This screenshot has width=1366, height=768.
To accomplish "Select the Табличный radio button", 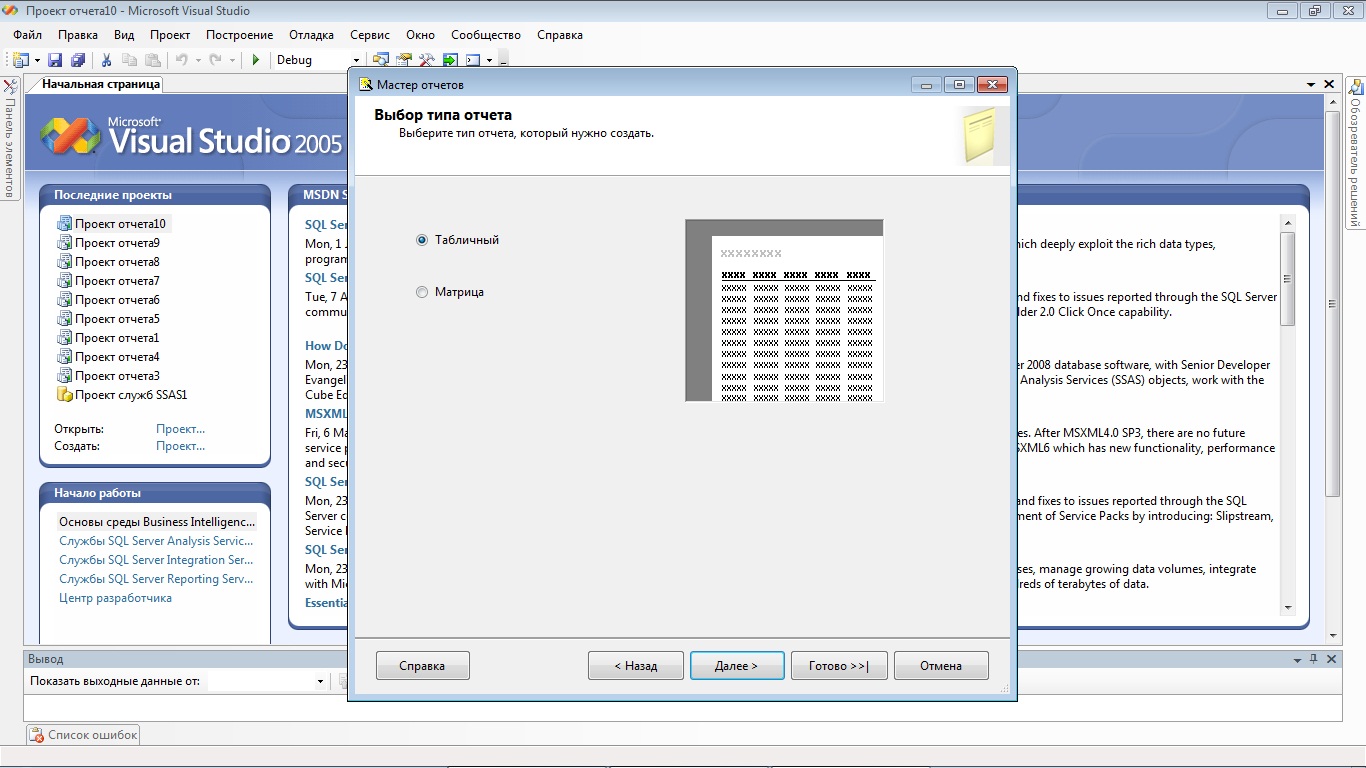I will (x=422, y=240).
